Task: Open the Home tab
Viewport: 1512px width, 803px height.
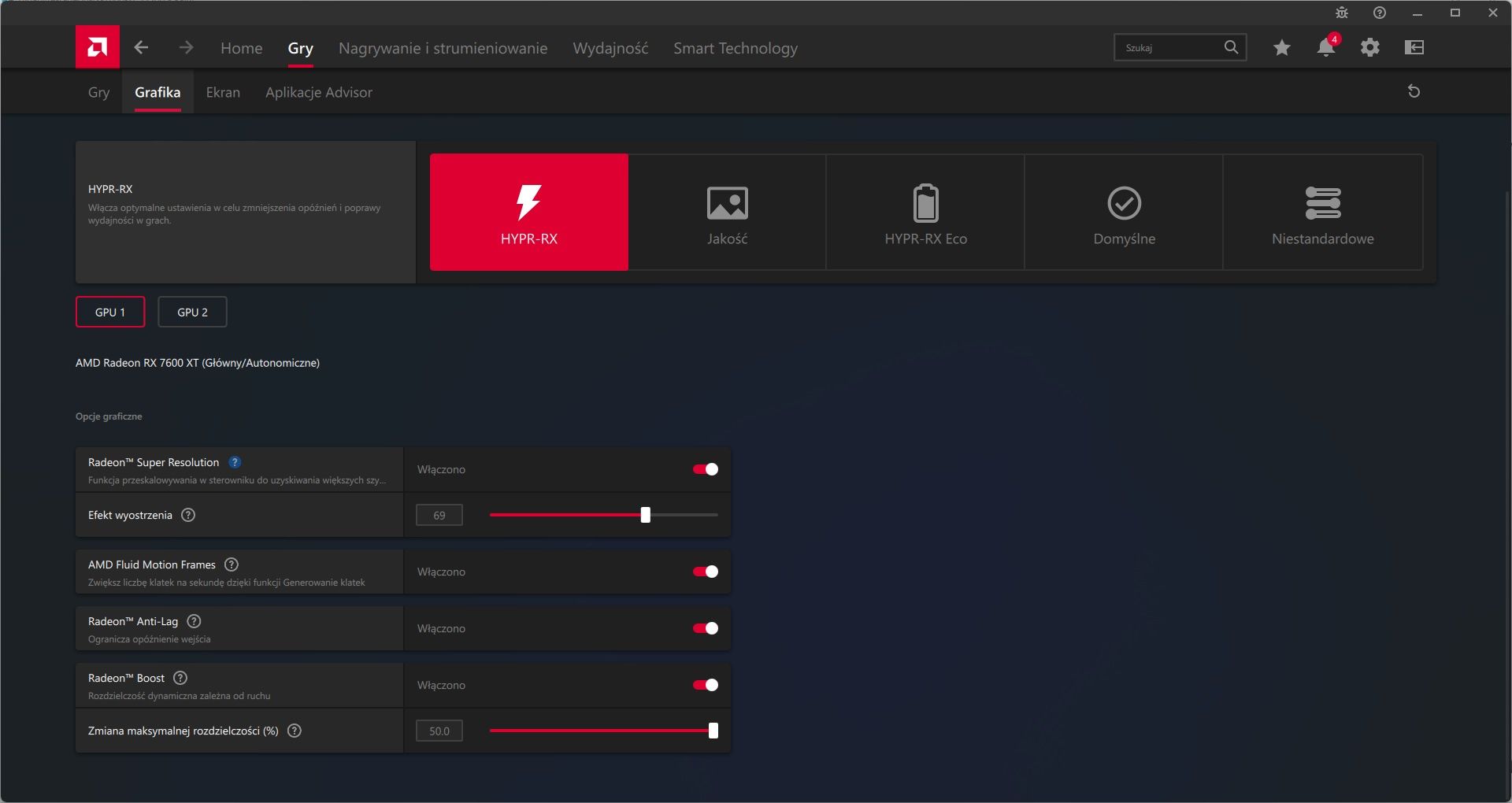Action: (242, 48)
